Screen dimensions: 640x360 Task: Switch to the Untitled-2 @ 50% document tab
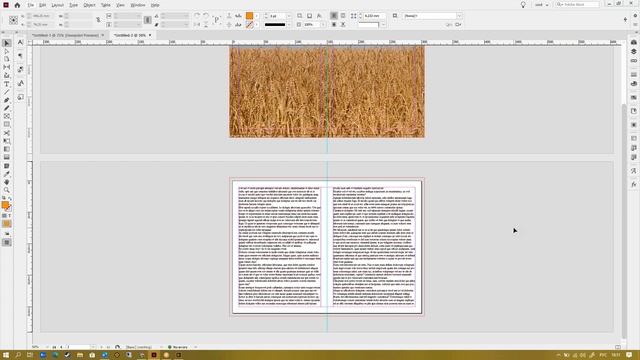coord(129,36)
